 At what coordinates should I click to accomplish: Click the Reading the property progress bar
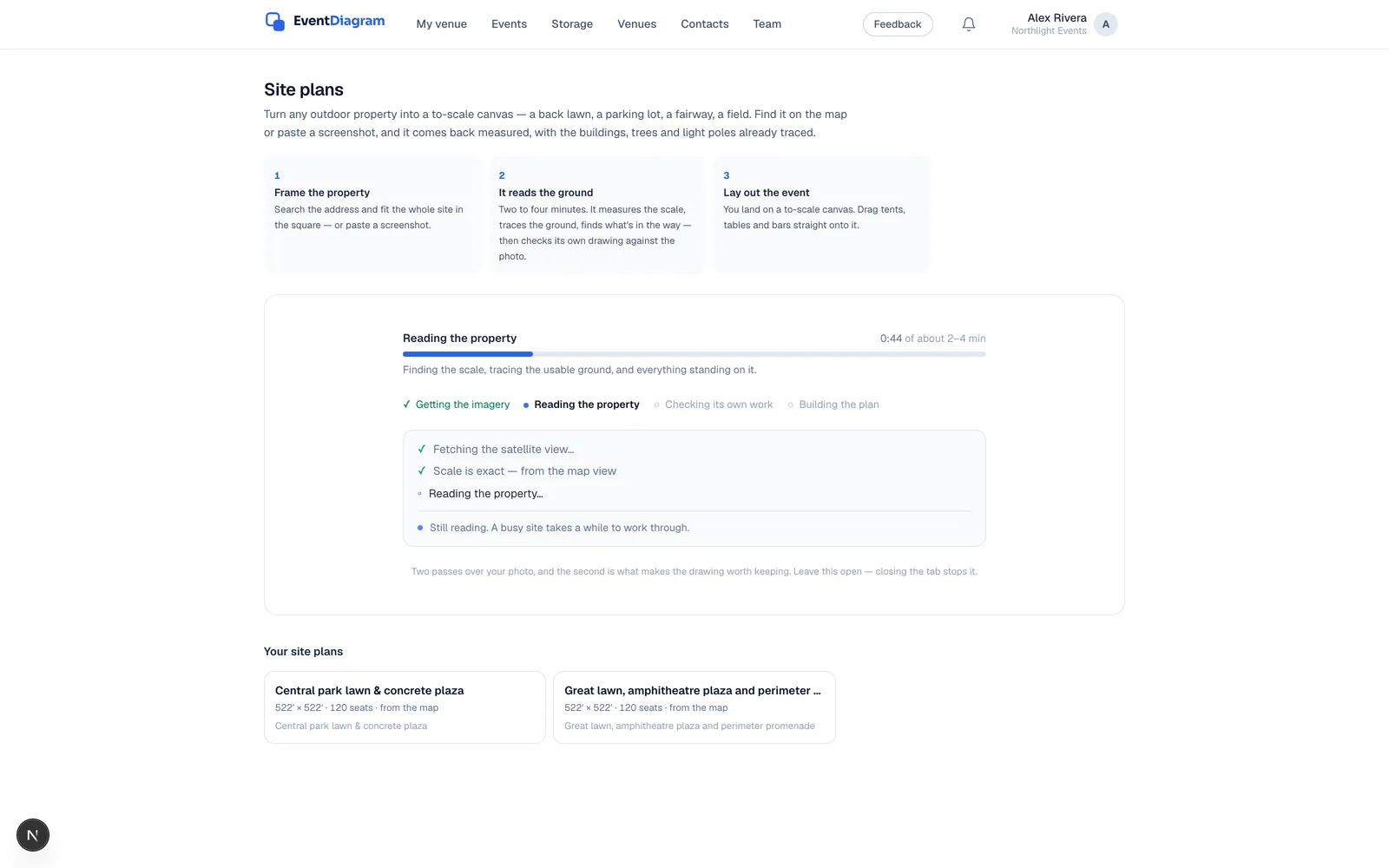[x=694, y=354]
